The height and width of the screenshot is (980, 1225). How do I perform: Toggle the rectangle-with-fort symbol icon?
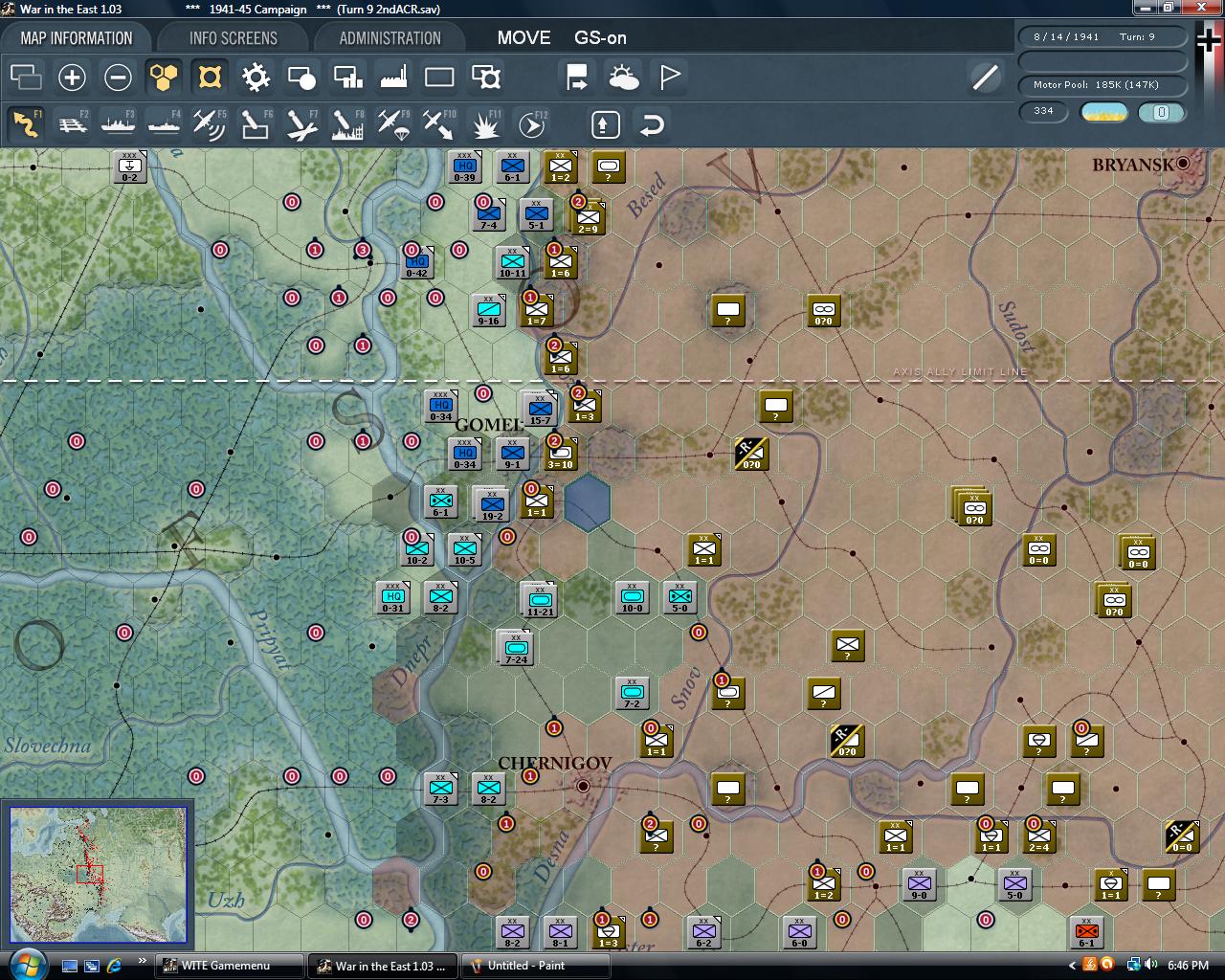486,77
